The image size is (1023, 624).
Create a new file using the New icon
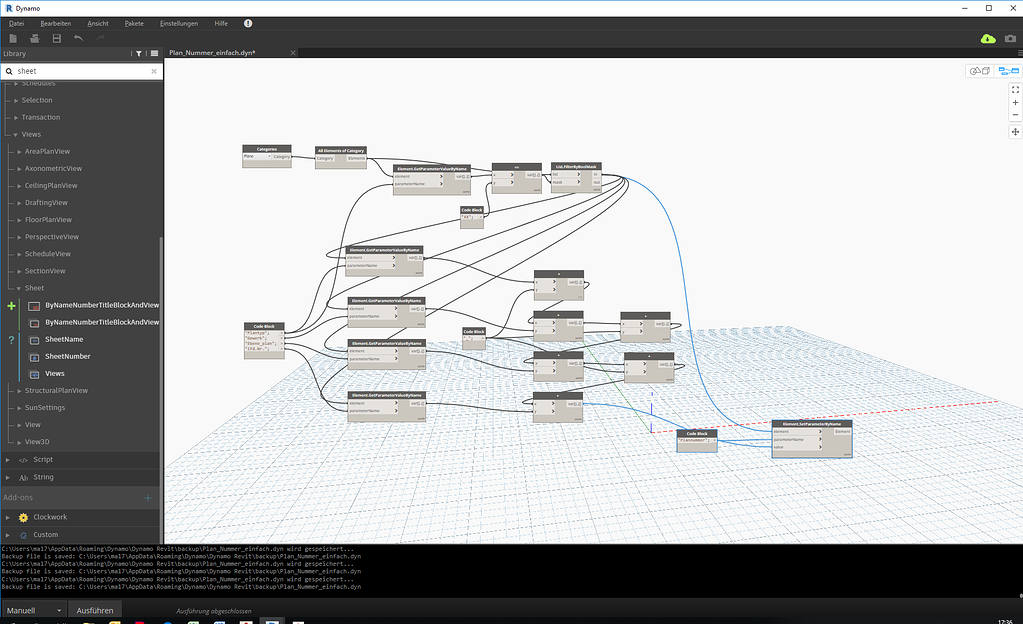11,37
